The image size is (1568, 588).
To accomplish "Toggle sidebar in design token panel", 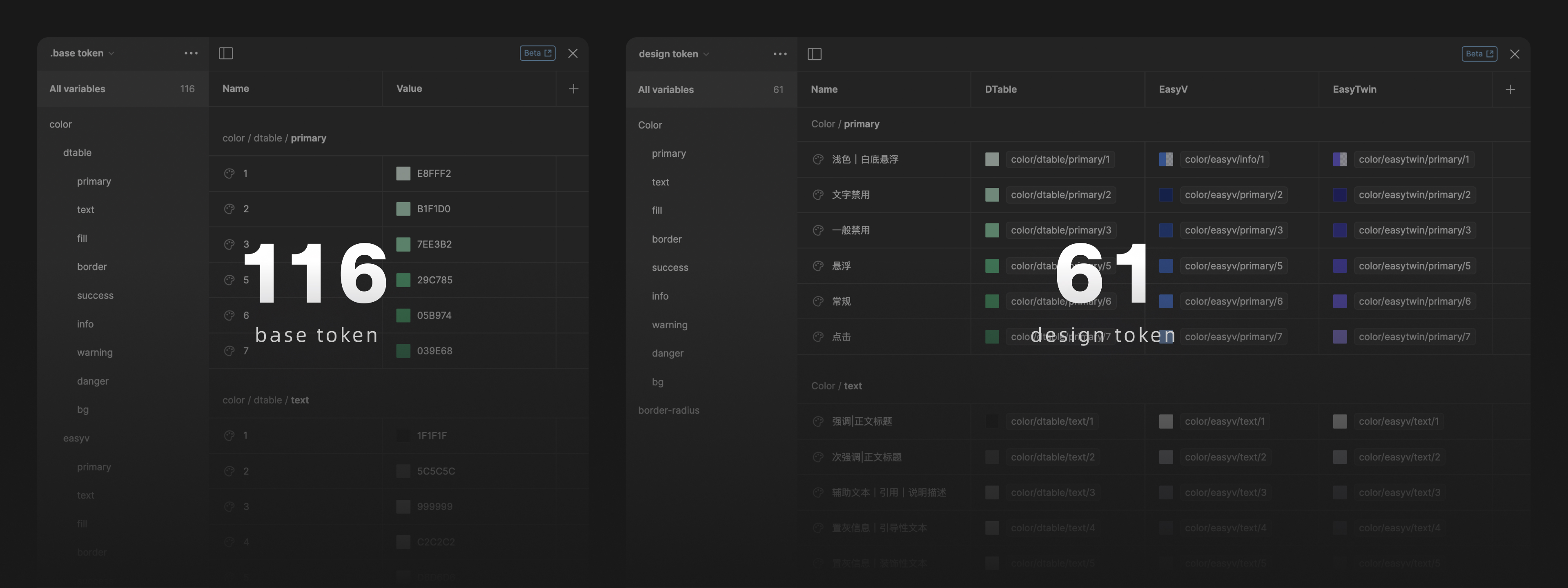I will [815, 54].
